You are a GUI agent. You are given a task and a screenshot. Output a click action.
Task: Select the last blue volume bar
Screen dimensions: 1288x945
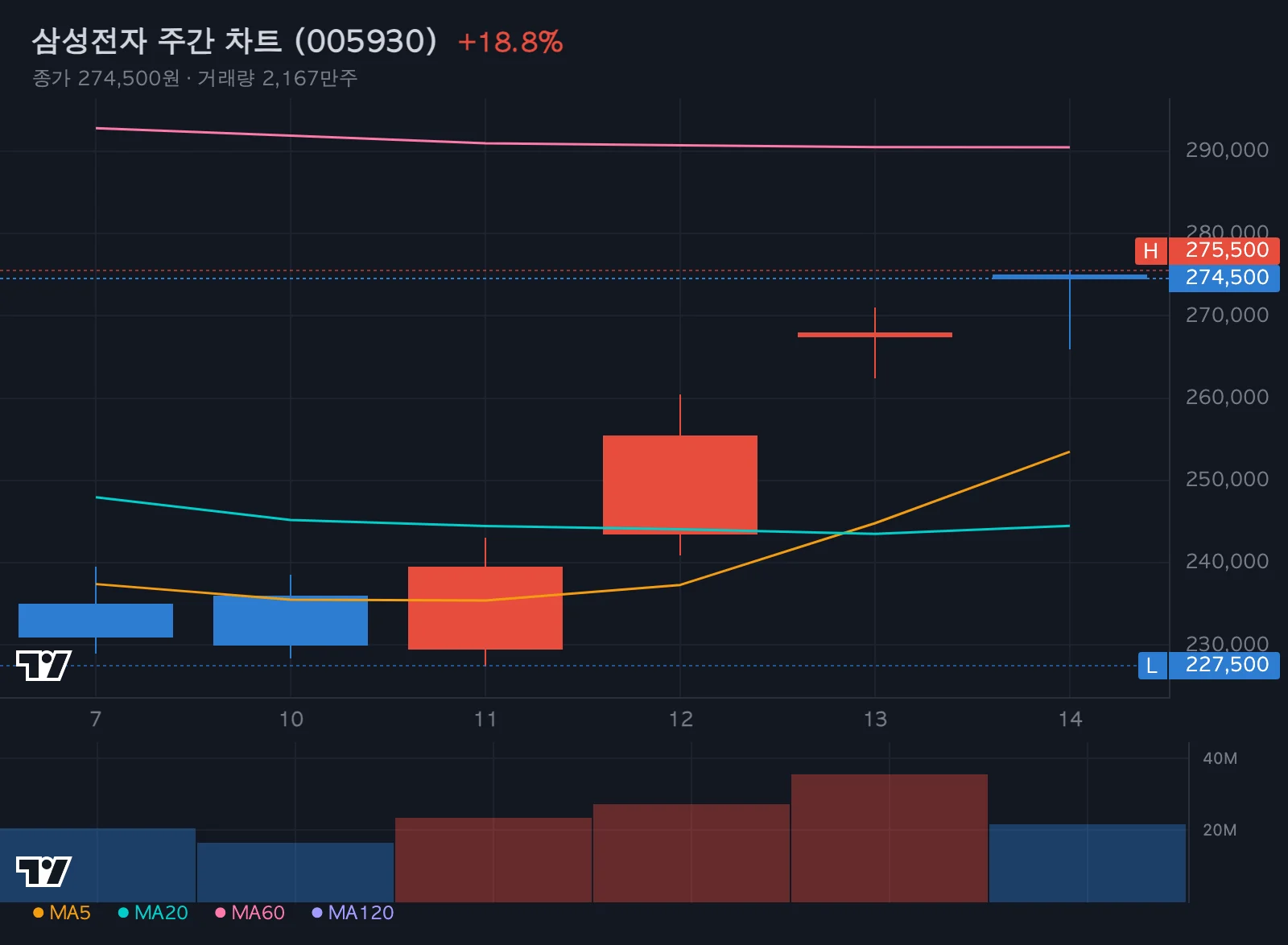pos(1088,863)
